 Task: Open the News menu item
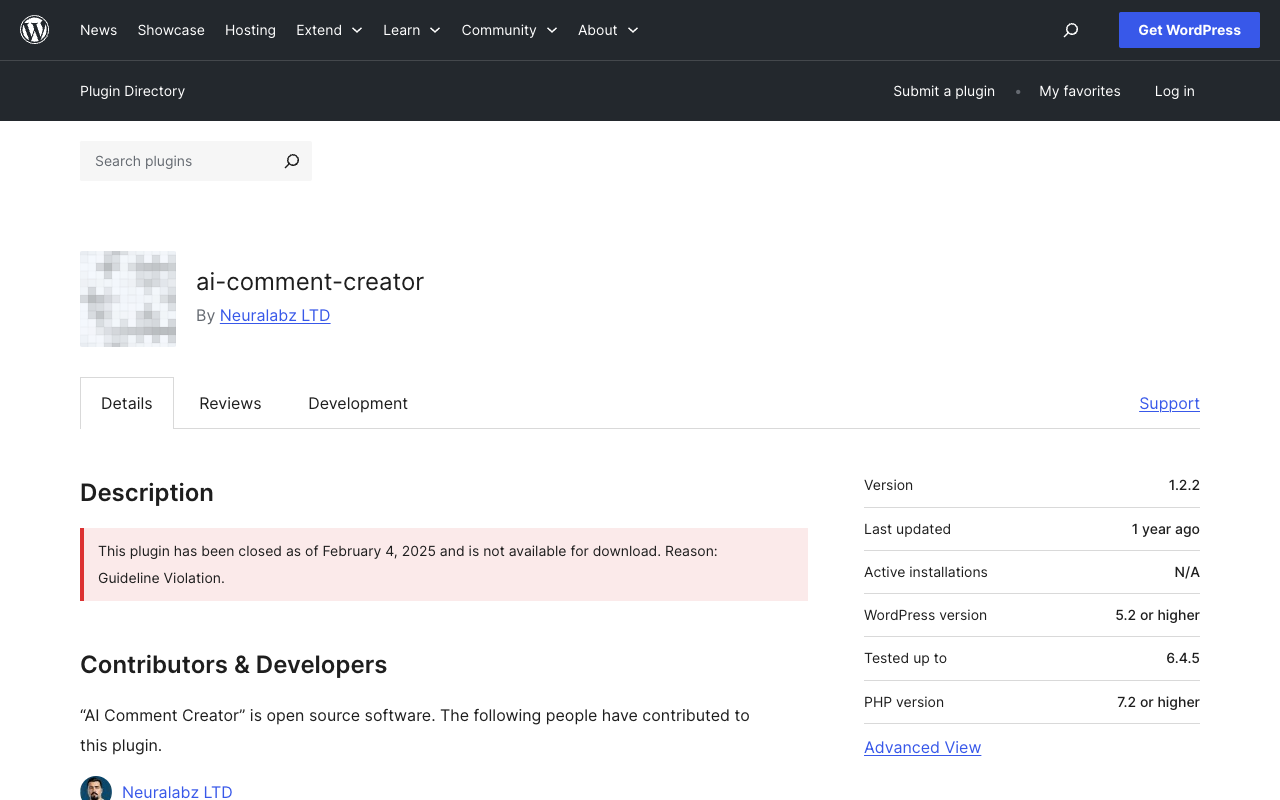point(98,30)
